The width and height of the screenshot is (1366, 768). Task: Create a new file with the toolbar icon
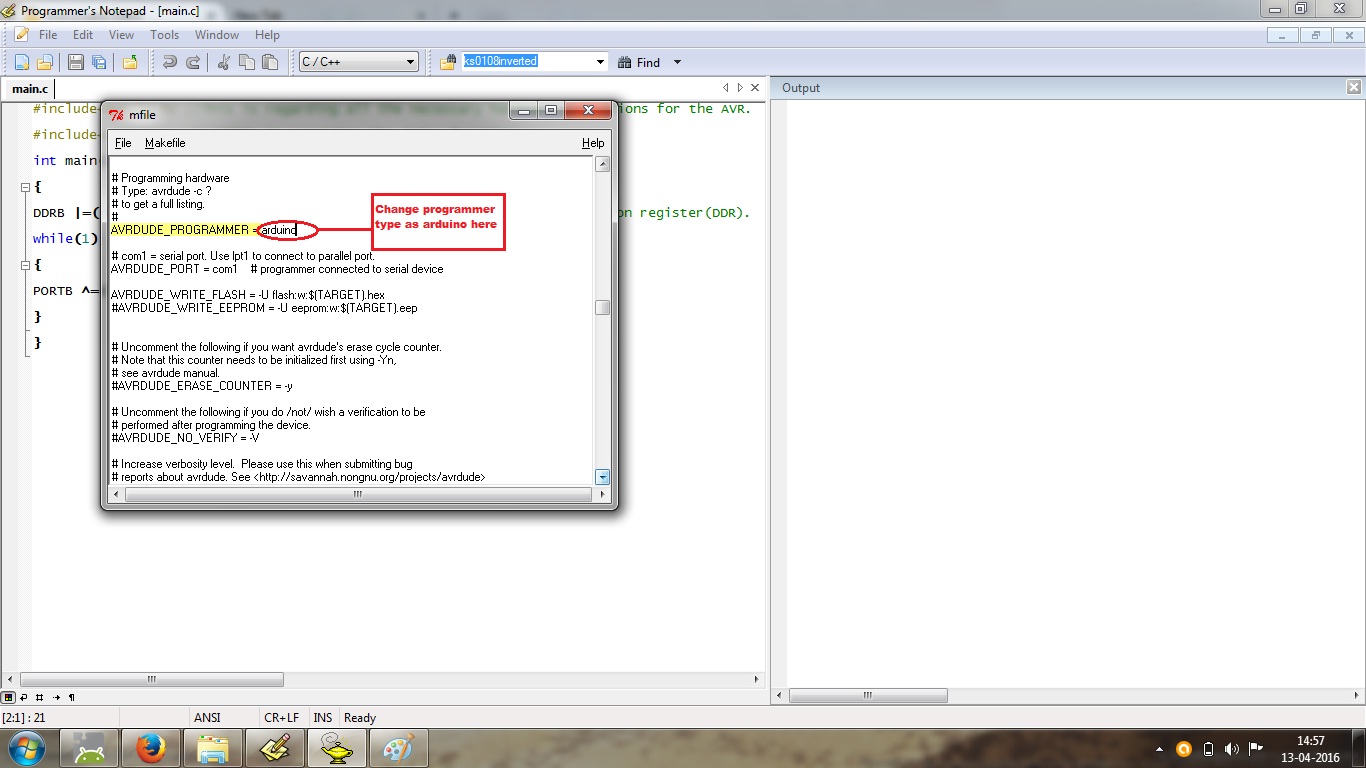pyautogui.click(x=22, y=62)
